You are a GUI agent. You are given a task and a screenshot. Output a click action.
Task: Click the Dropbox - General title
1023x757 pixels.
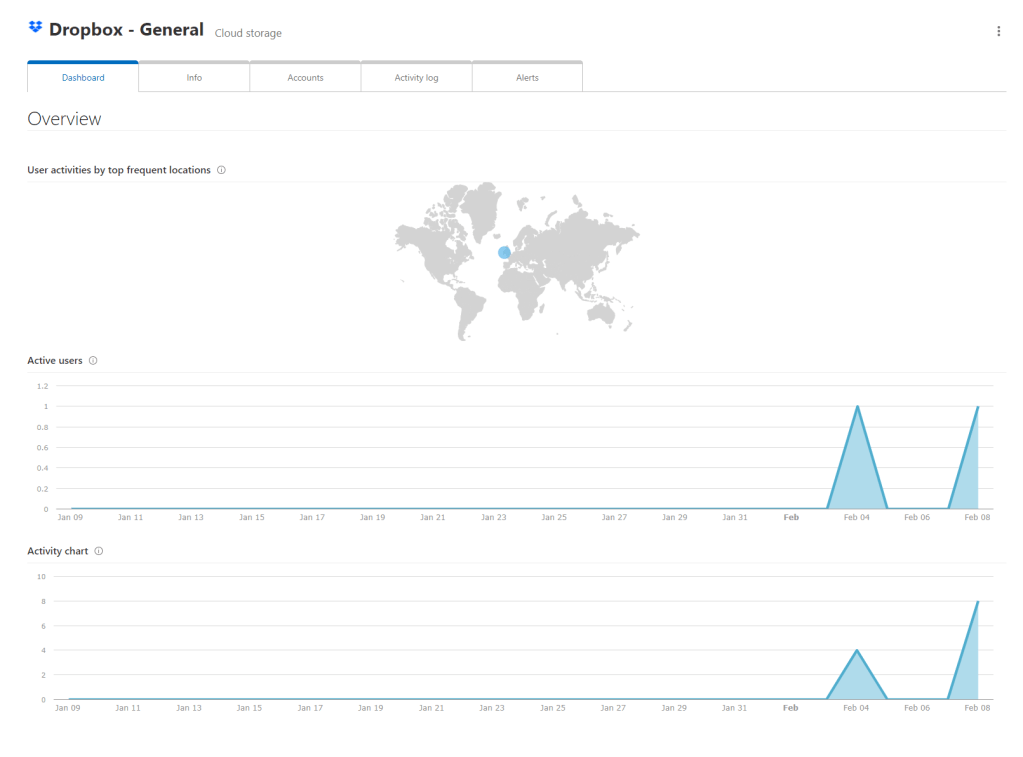coord(126,30)
